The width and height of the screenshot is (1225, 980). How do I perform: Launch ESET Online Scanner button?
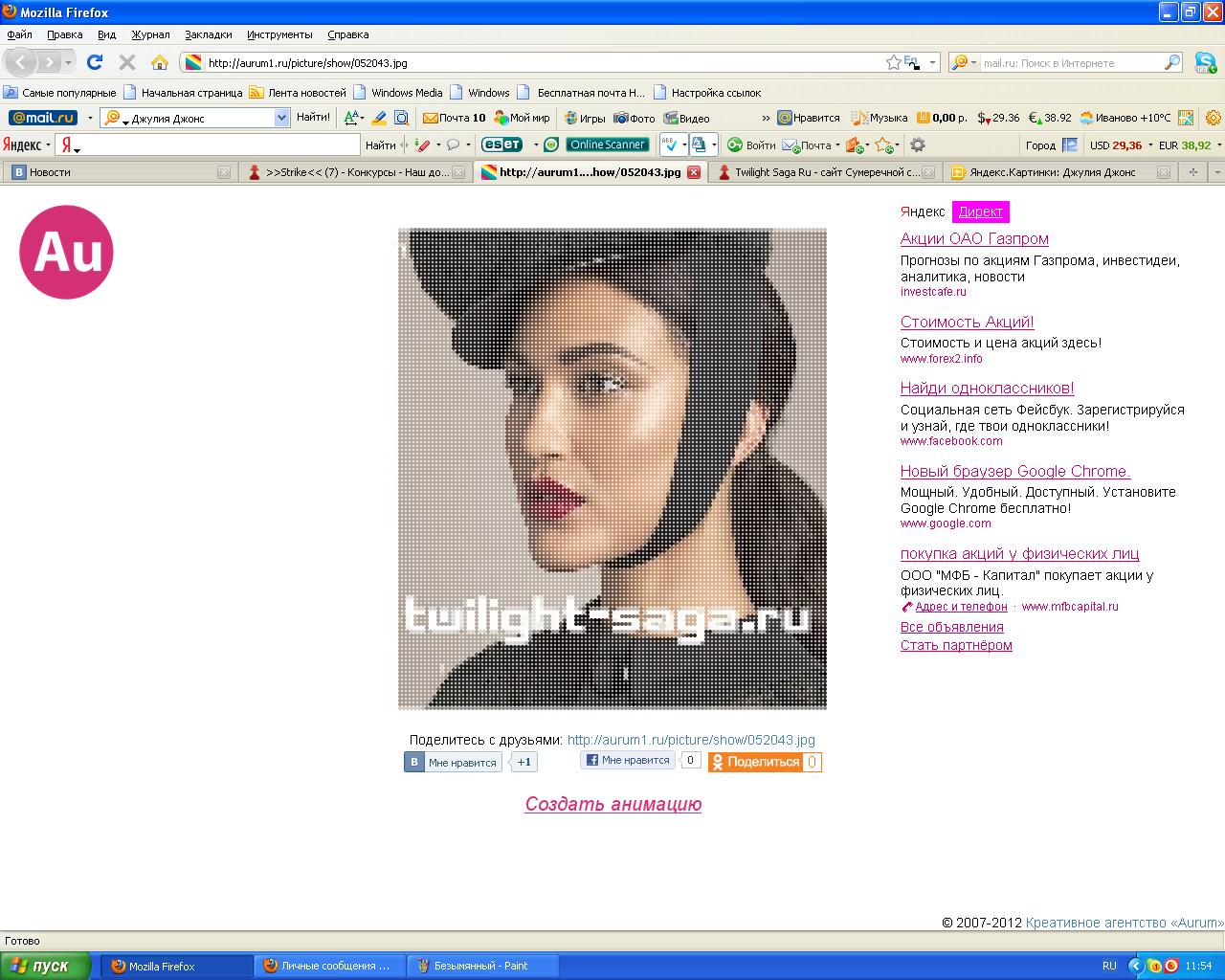point(608,145)
